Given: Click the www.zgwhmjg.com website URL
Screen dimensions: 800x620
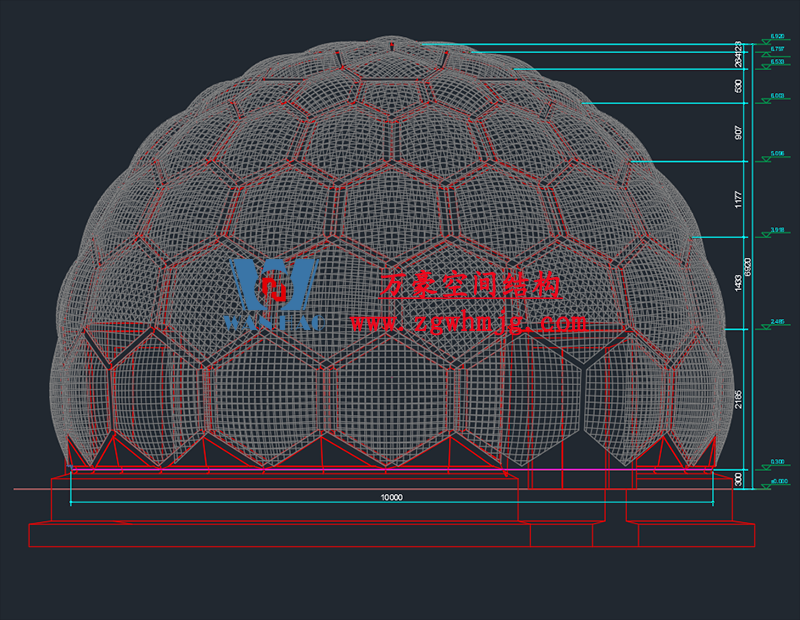Looking at the screenshot, I should click(x=467, y=323).
